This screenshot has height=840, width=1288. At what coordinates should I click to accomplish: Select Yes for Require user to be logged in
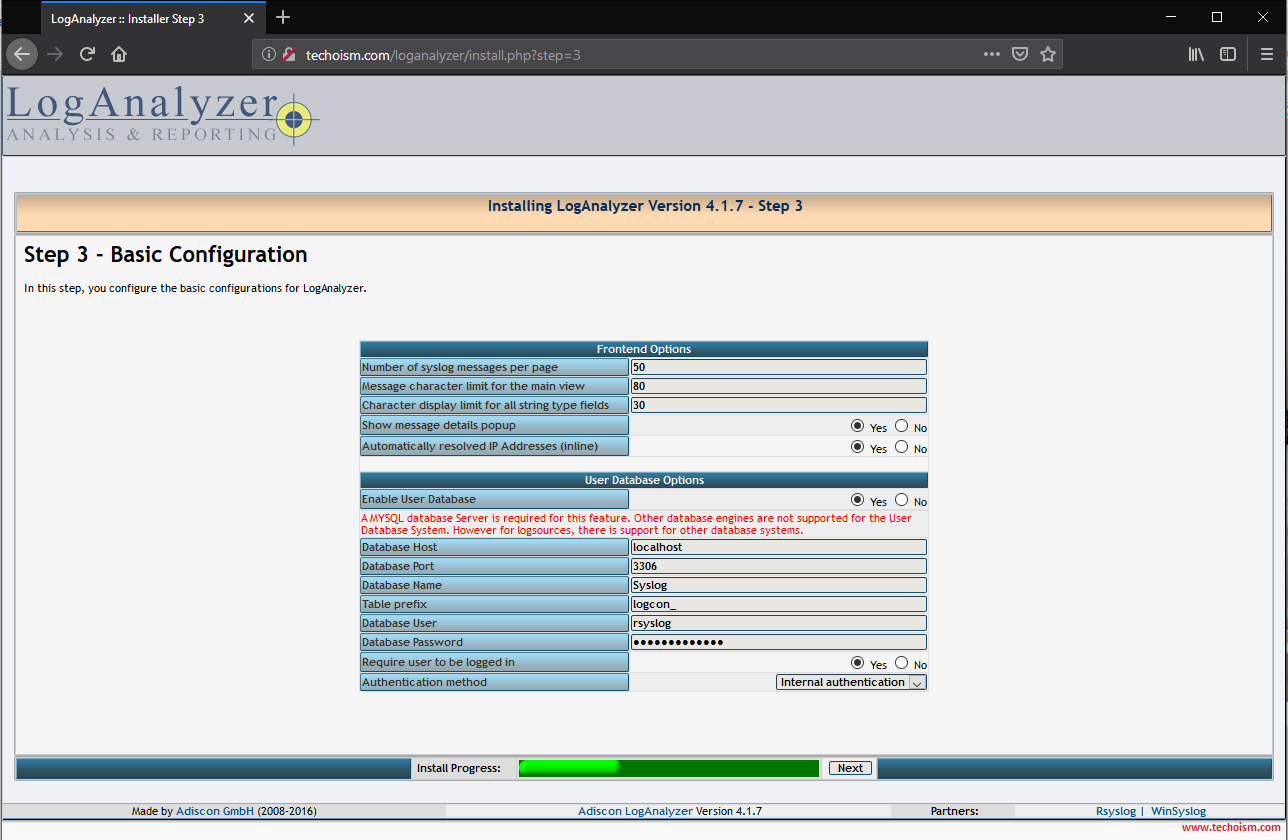(857, 663)
